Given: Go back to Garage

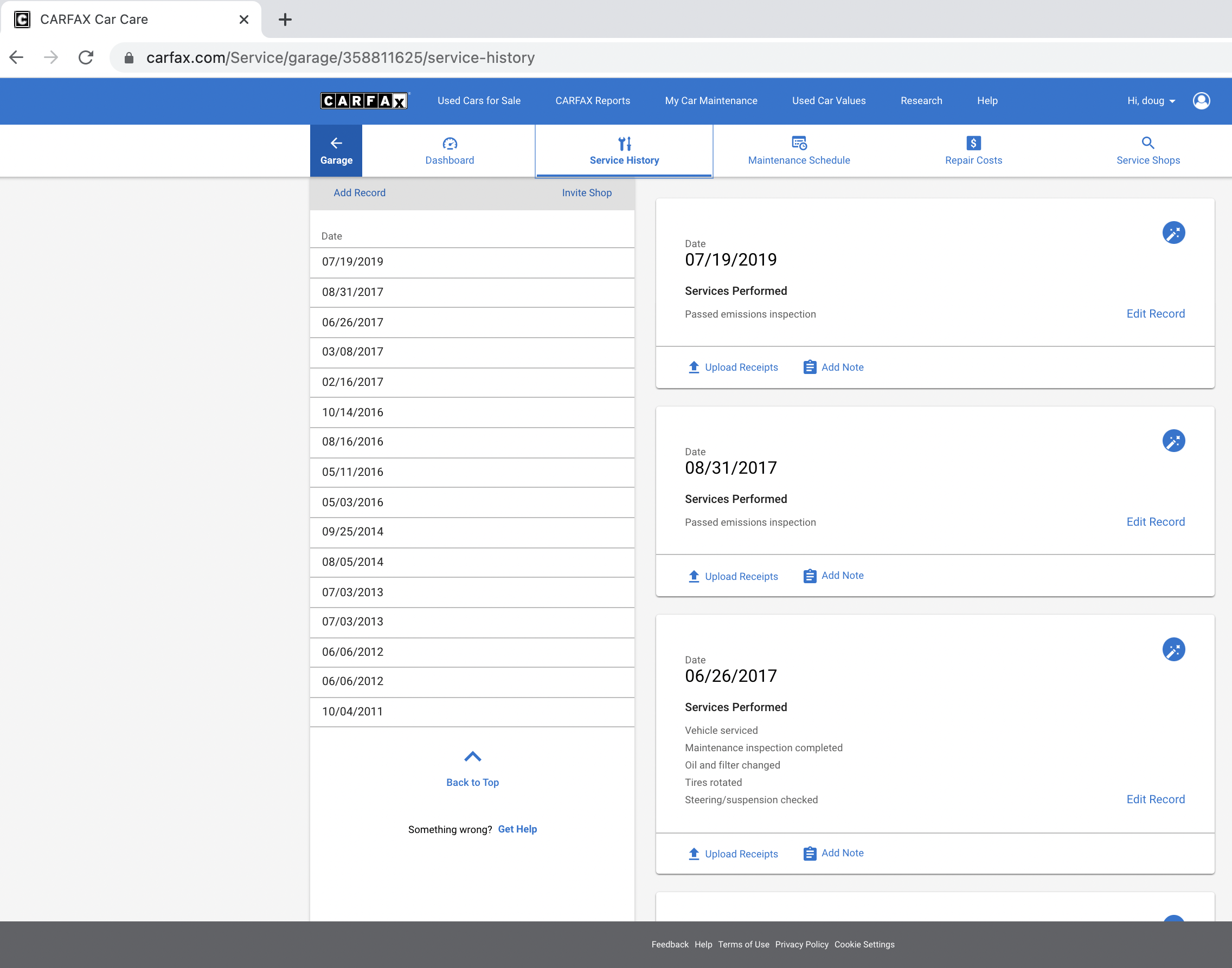Looking at the screenshot, I should (x=336, y=151).
